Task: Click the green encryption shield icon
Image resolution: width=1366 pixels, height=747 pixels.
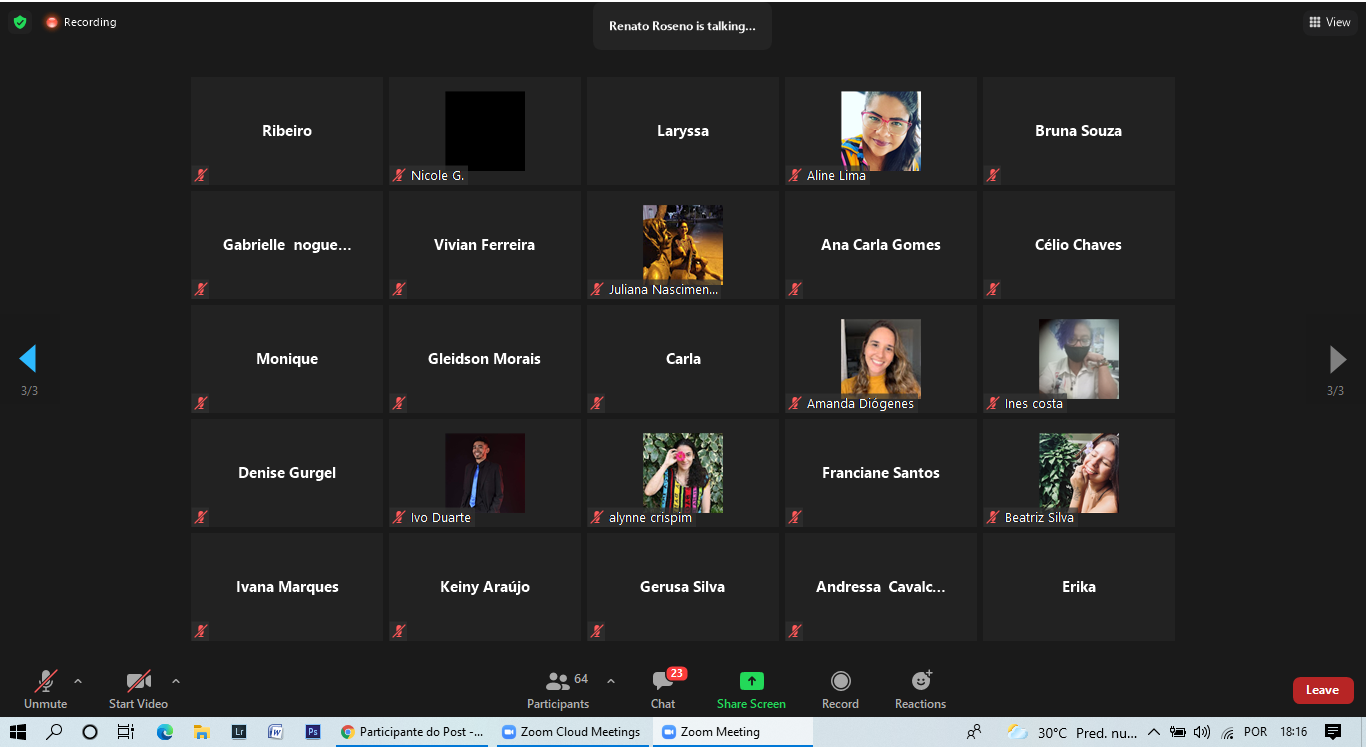Action: click(20, 22)
